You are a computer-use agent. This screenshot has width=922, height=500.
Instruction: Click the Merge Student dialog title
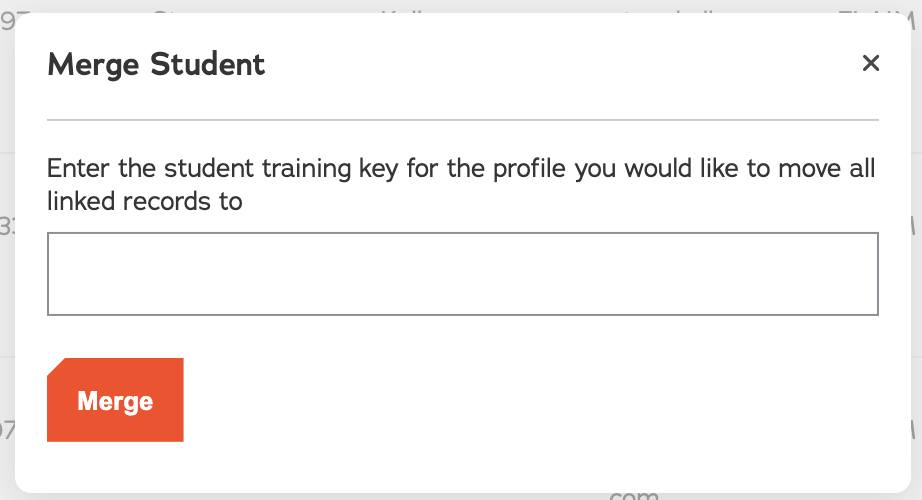156,65
